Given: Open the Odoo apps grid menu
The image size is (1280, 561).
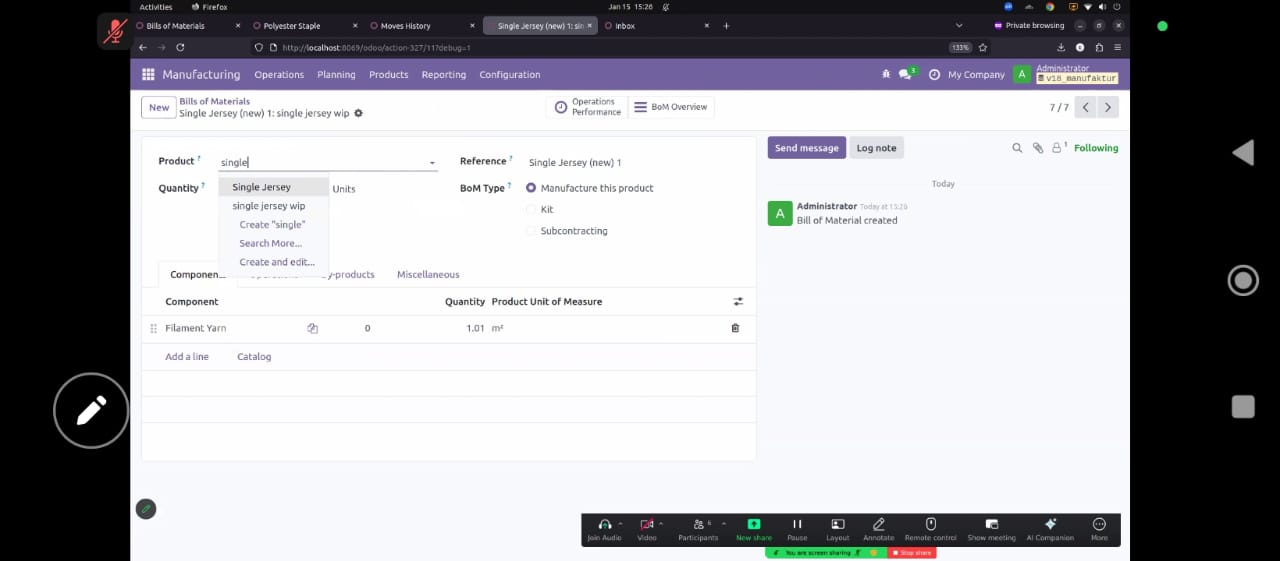Looking at the screenshot, I should click(148, 75).
